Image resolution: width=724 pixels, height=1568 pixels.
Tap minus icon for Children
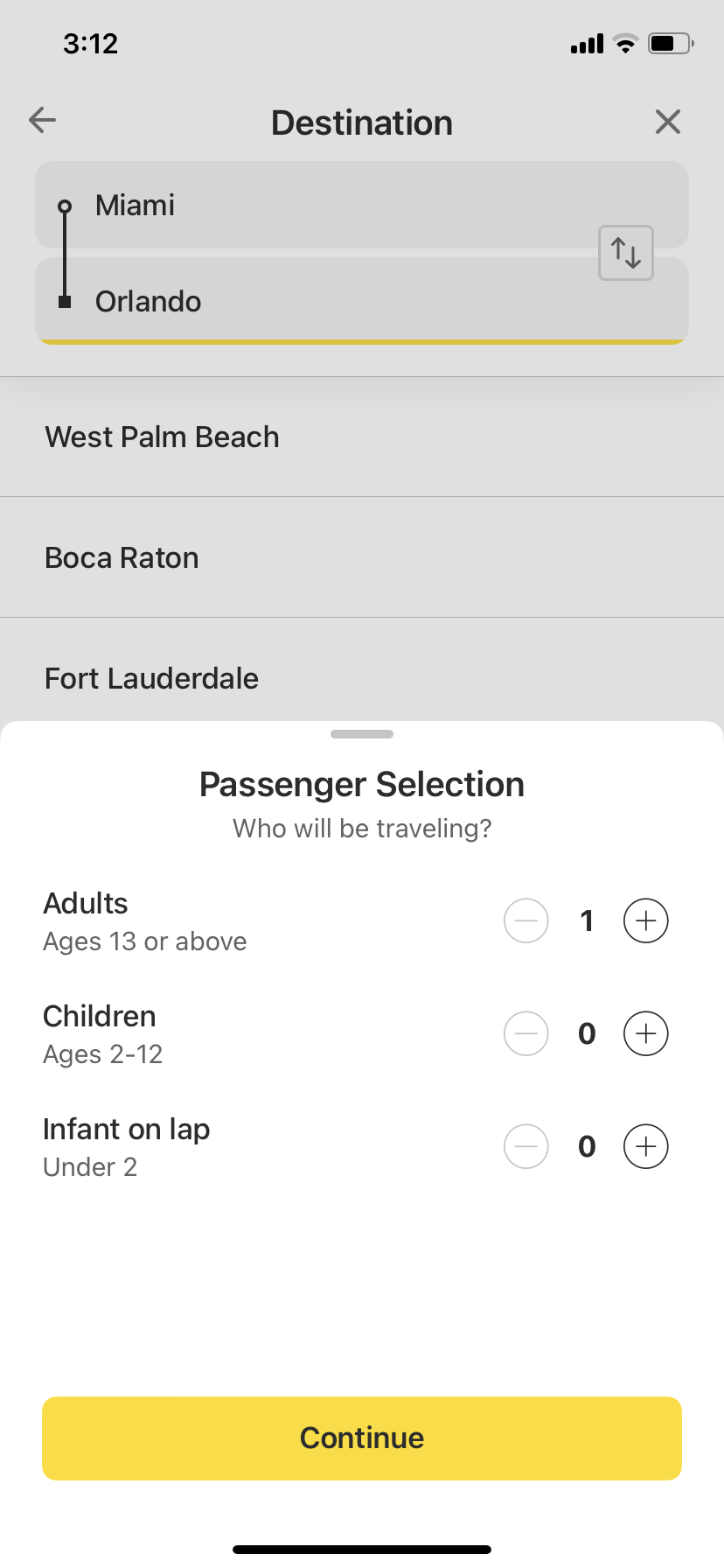pos(526,1033)
